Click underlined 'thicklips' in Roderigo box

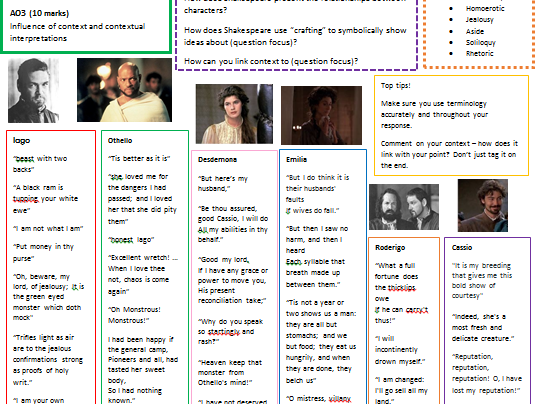(401, 288)
